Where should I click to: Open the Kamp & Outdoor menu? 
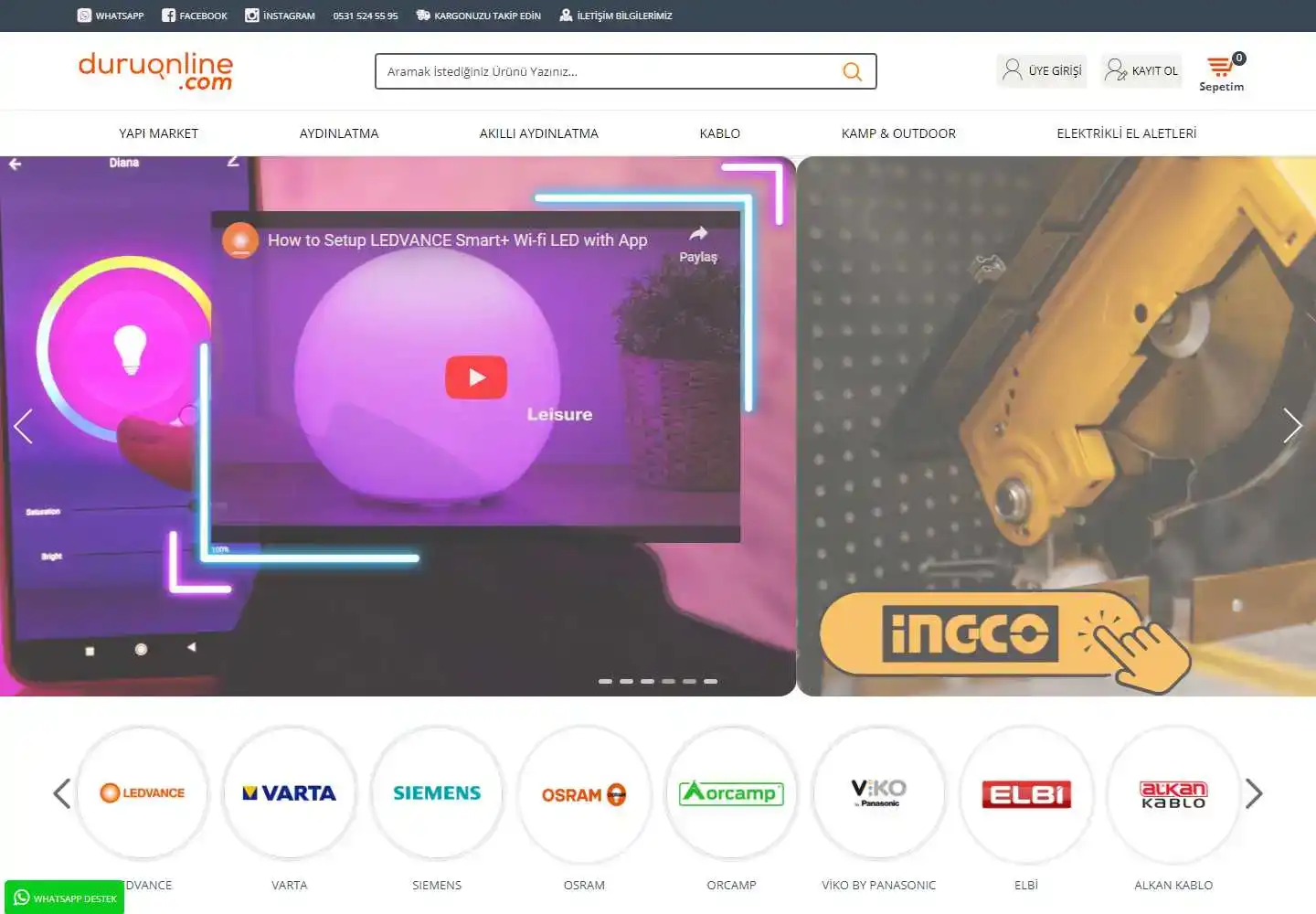pos(898,133)
